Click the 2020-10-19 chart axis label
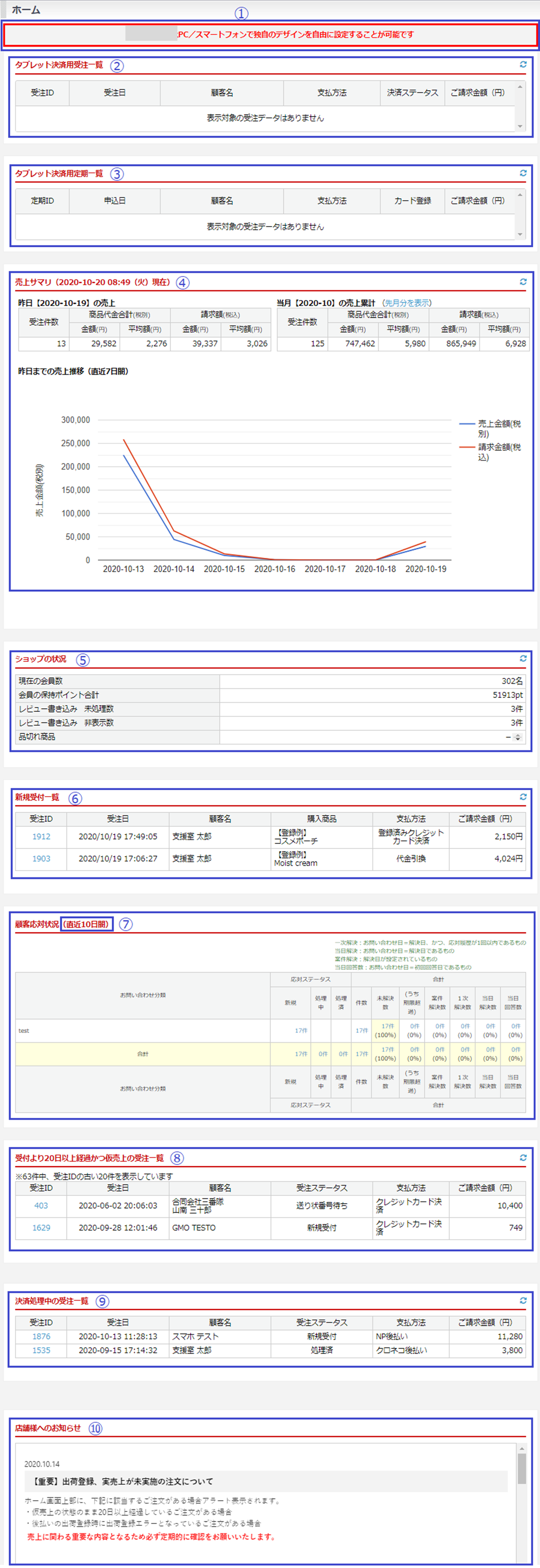The height and width of the screenshot is (1568, 540). click(425, 568)
